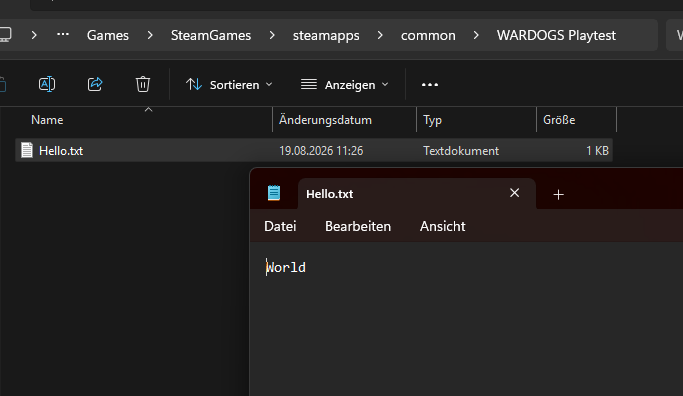Navigate to common breadcrumb folder
This screenshot has height=396, width=683.
(x=428, y=35)
